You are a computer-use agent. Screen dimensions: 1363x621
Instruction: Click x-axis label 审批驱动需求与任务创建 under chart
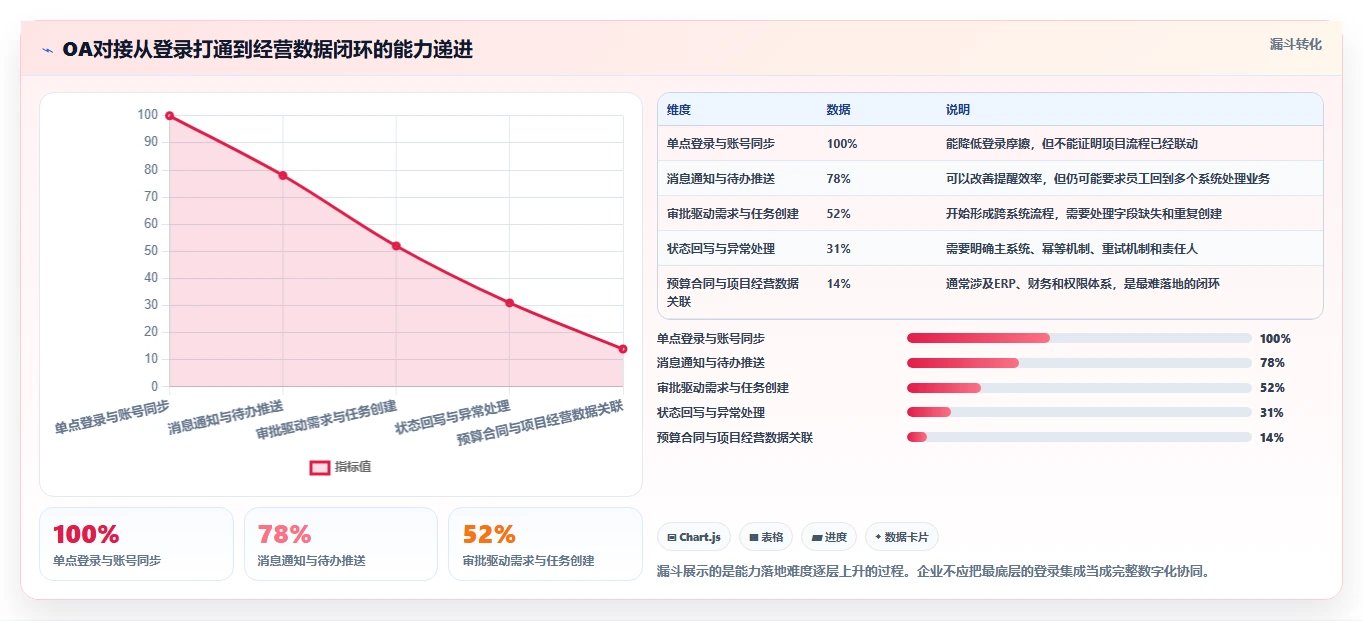[x=327, y=420]
